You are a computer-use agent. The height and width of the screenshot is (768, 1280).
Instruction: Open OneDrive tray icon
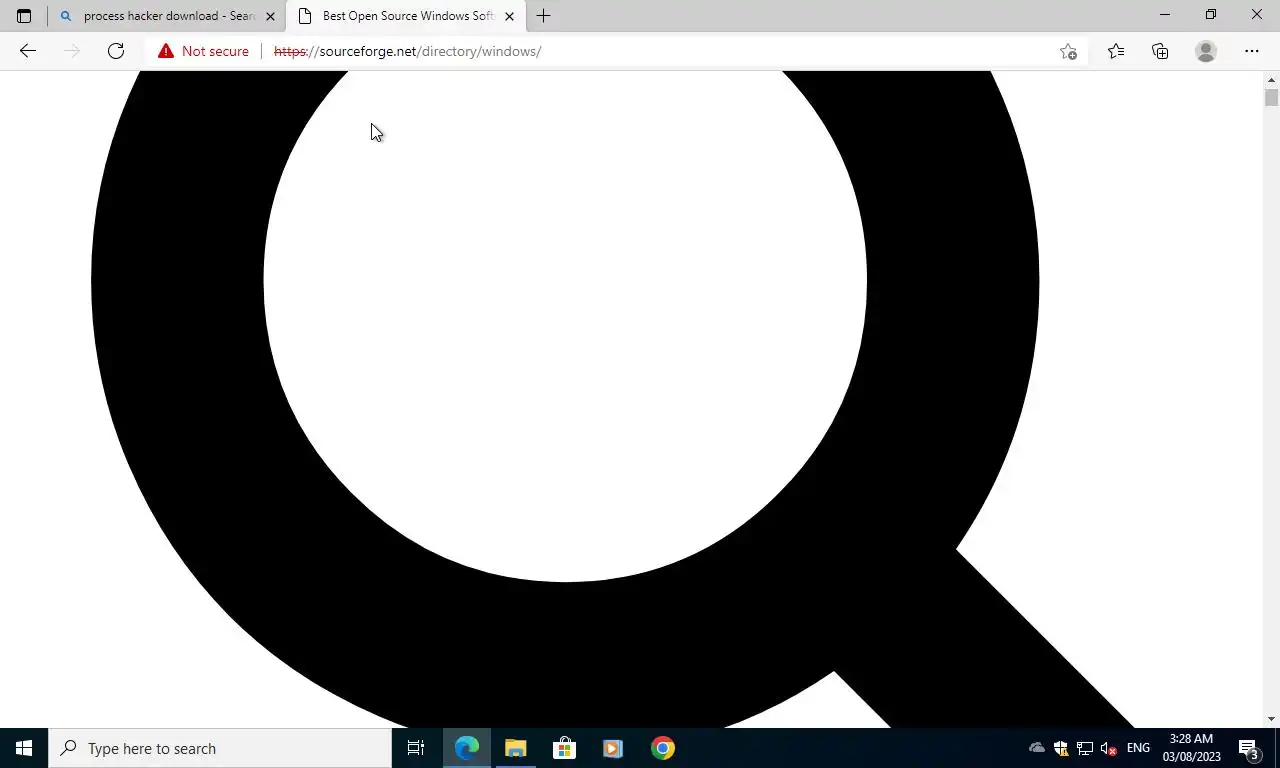tap(1037, 748)
